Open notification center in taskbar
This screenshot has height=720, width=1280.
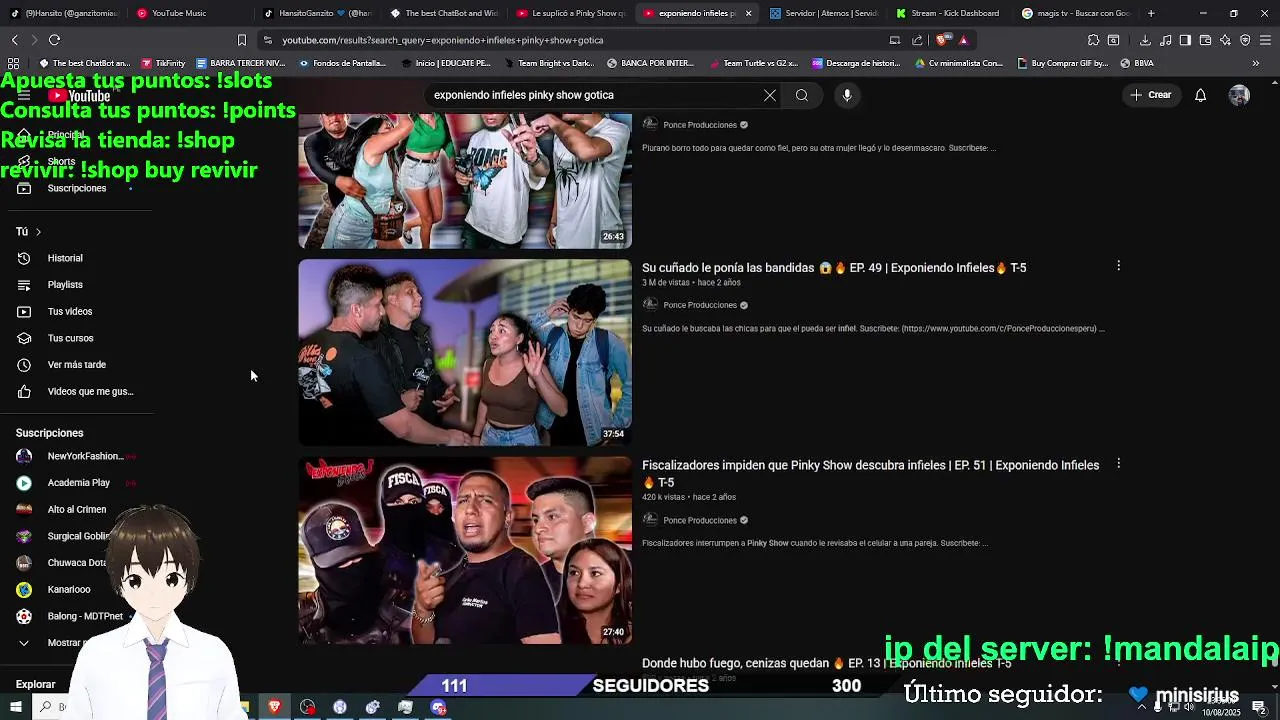point(1260,708)
